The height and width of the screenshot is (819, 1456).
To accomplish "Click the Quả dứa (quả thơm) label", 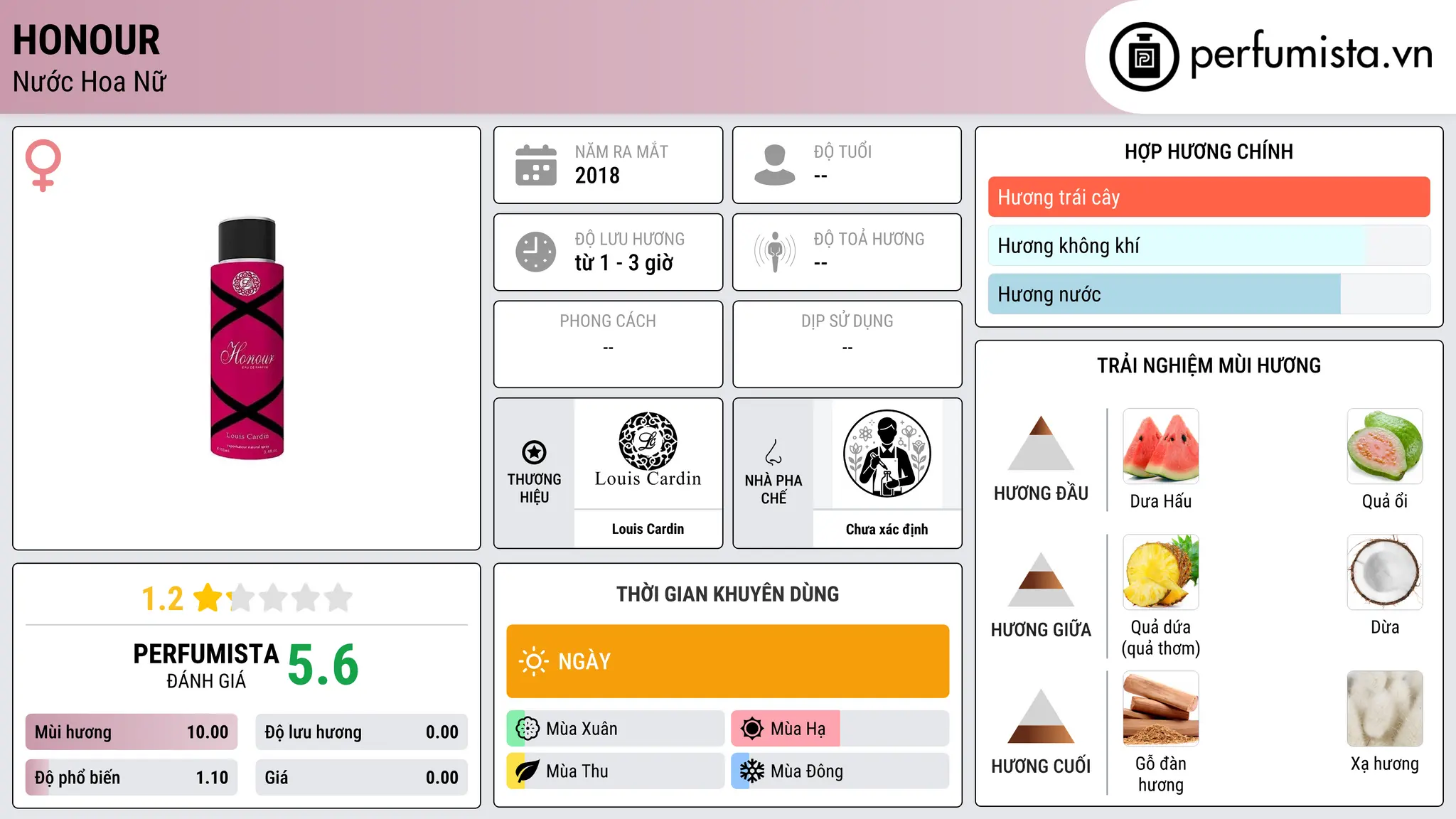I will point(1161,638).
